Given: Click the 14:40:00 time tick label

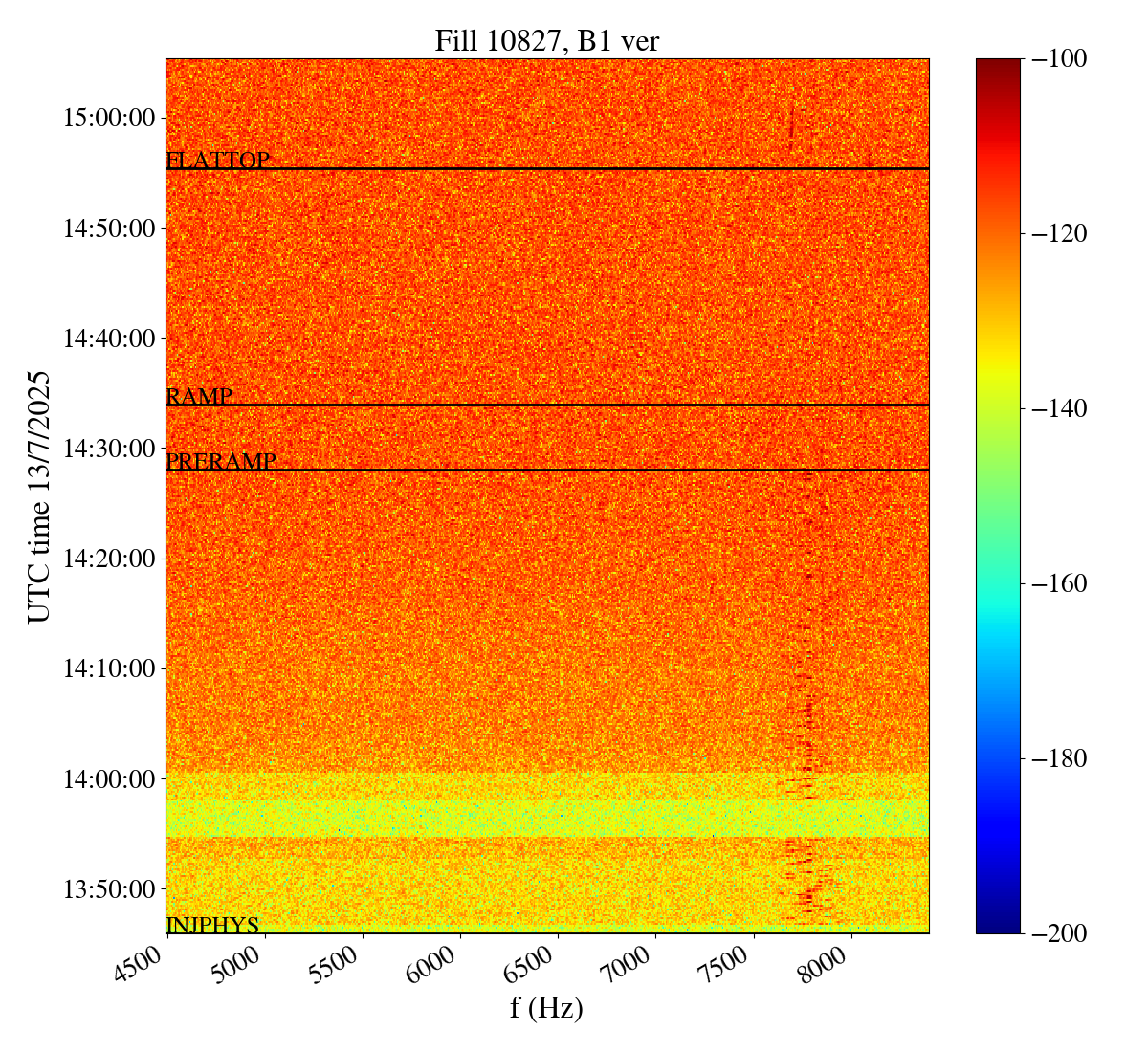Looking at the screenshot, I should pos(108,338).
